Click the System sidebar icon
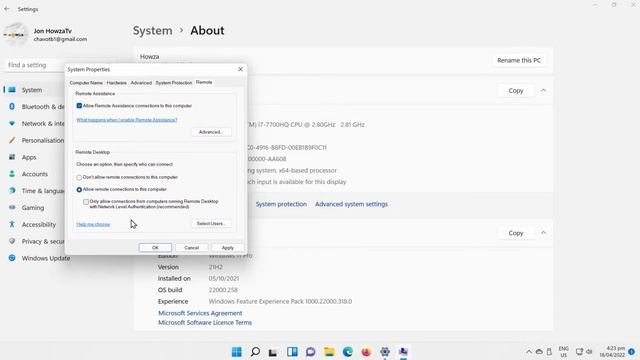Screen dimensions: 640x360 [12, 90]
